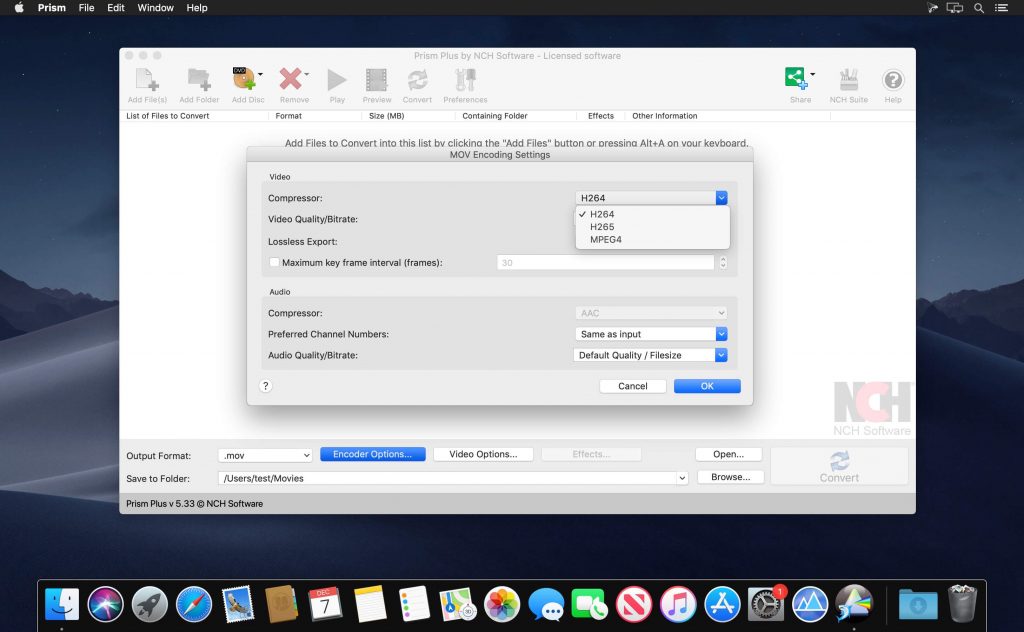Viewport: 1024px width, 632px height.
Task: Click the Encoder Options button
Action: tap(372, 454)
